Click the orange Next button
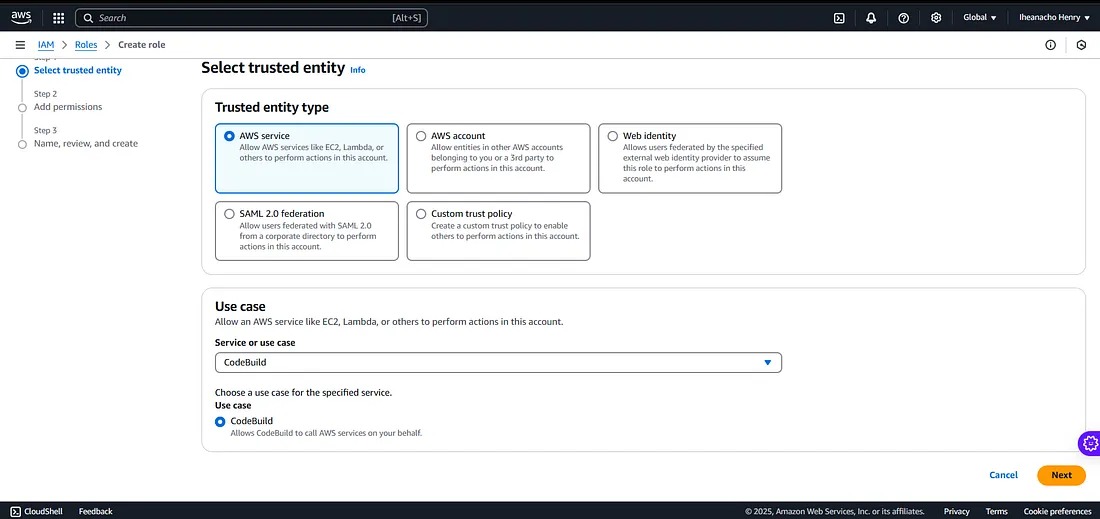Viewport: 1100px width, 519px height. point(1061,475)
